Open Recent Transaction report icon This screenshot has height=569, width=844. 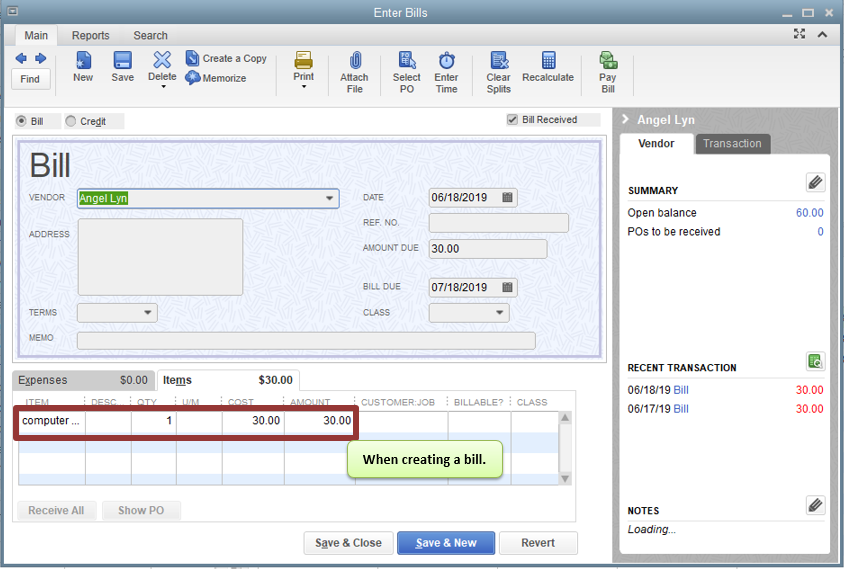[x=815, y=361]
